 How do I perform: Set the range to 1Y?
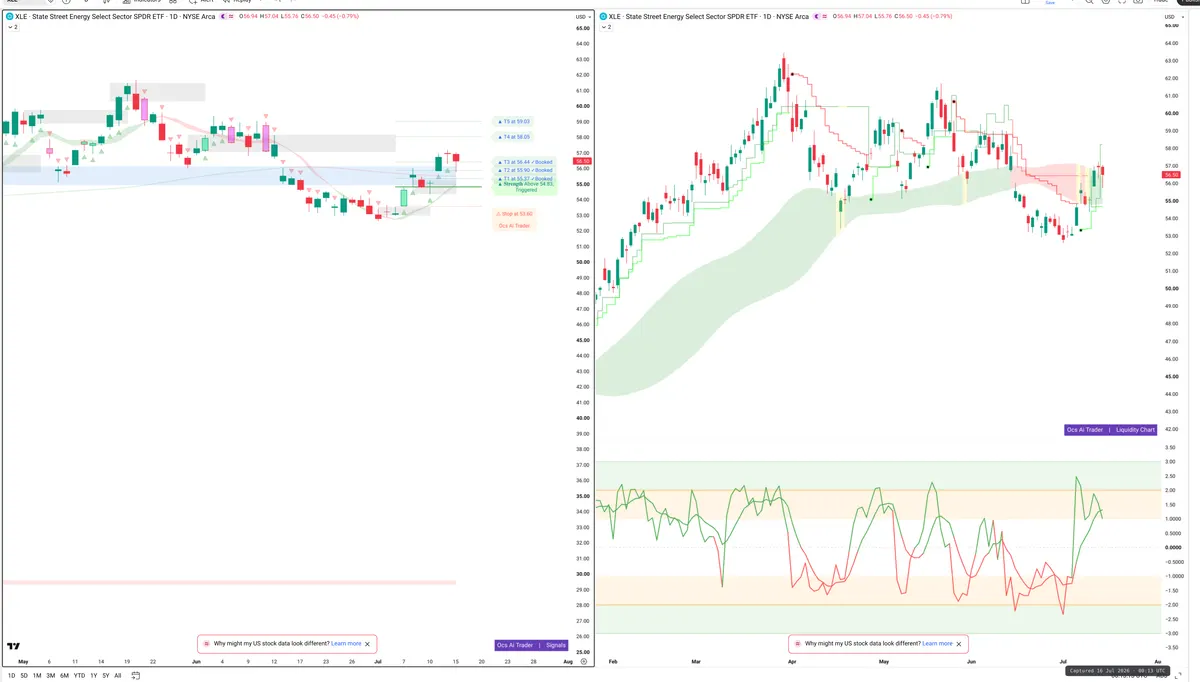93,676
